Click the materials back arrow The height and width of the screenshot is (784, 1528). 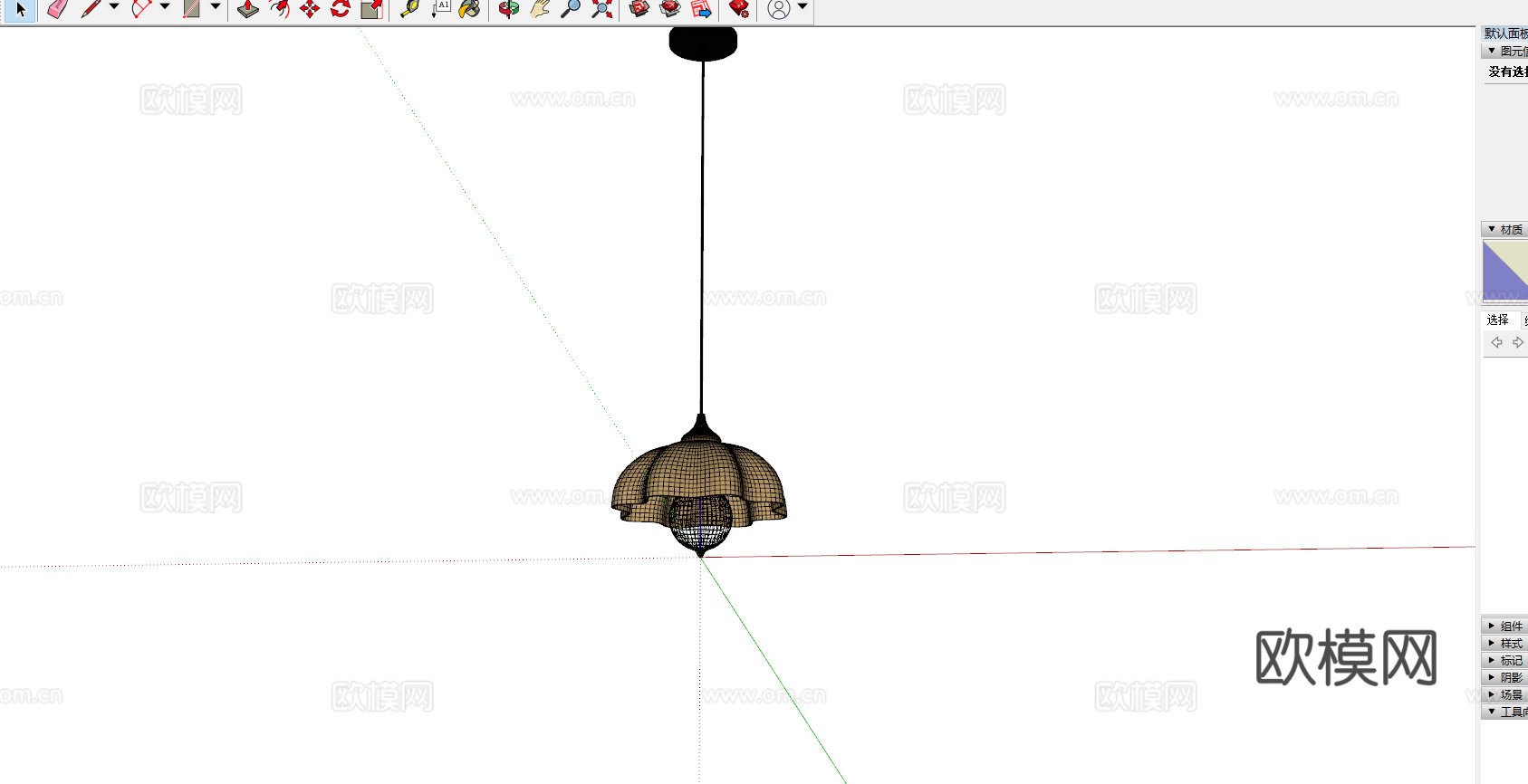tap(1496, 342)
